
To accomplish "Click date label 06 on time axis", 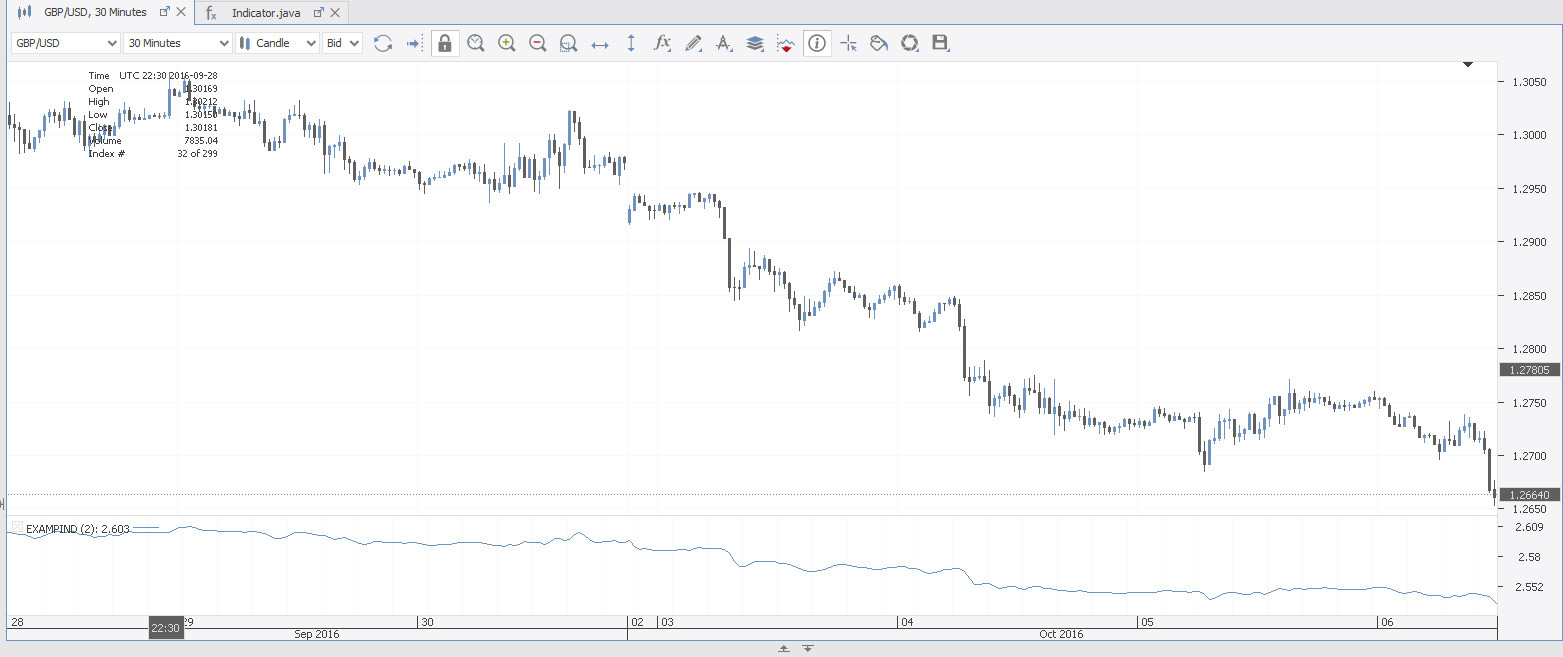I will pyautogui.click(x=1387, y=622).
